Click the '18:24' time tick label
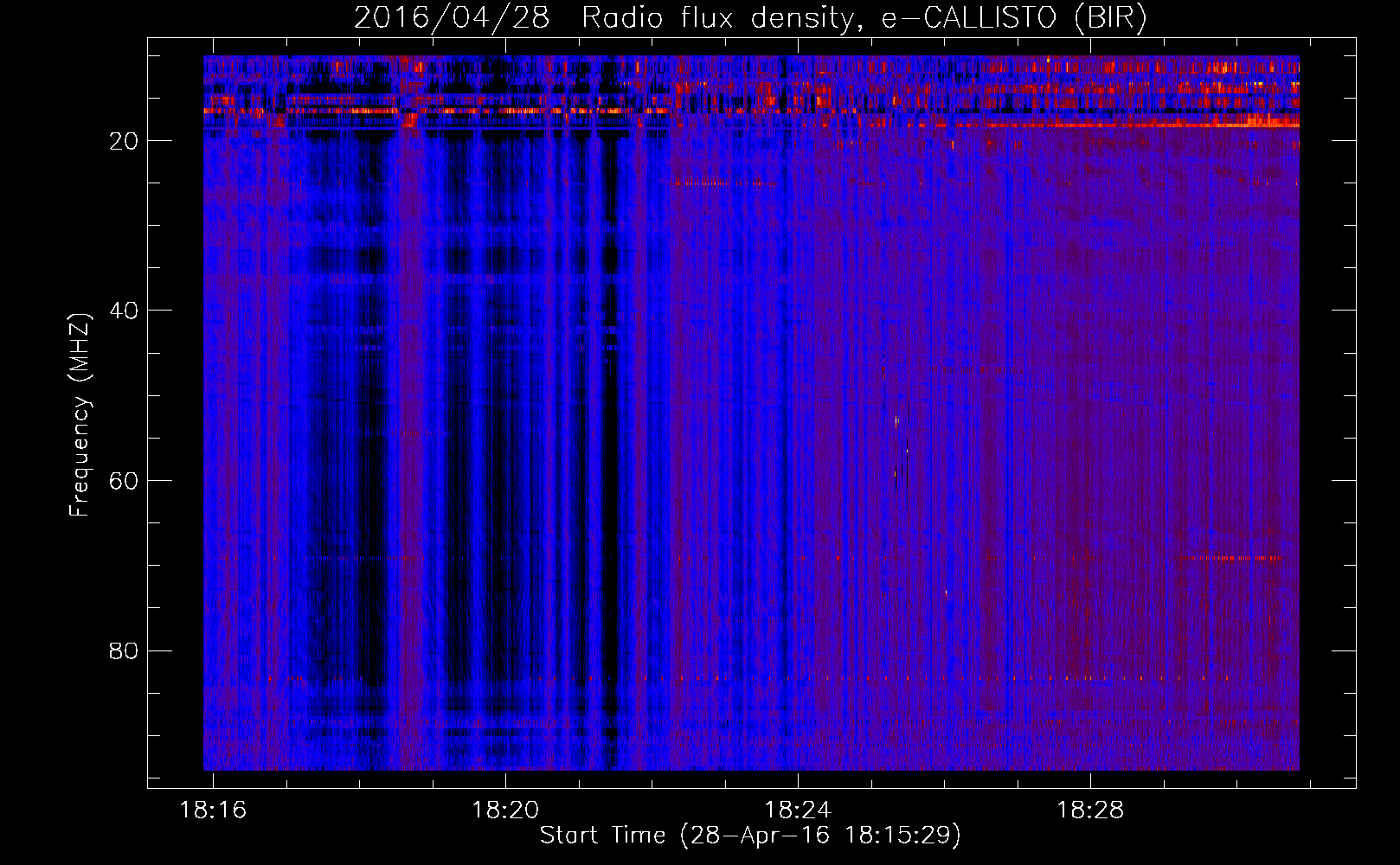This screenshot has height=865, width=1400. (798, 811)
